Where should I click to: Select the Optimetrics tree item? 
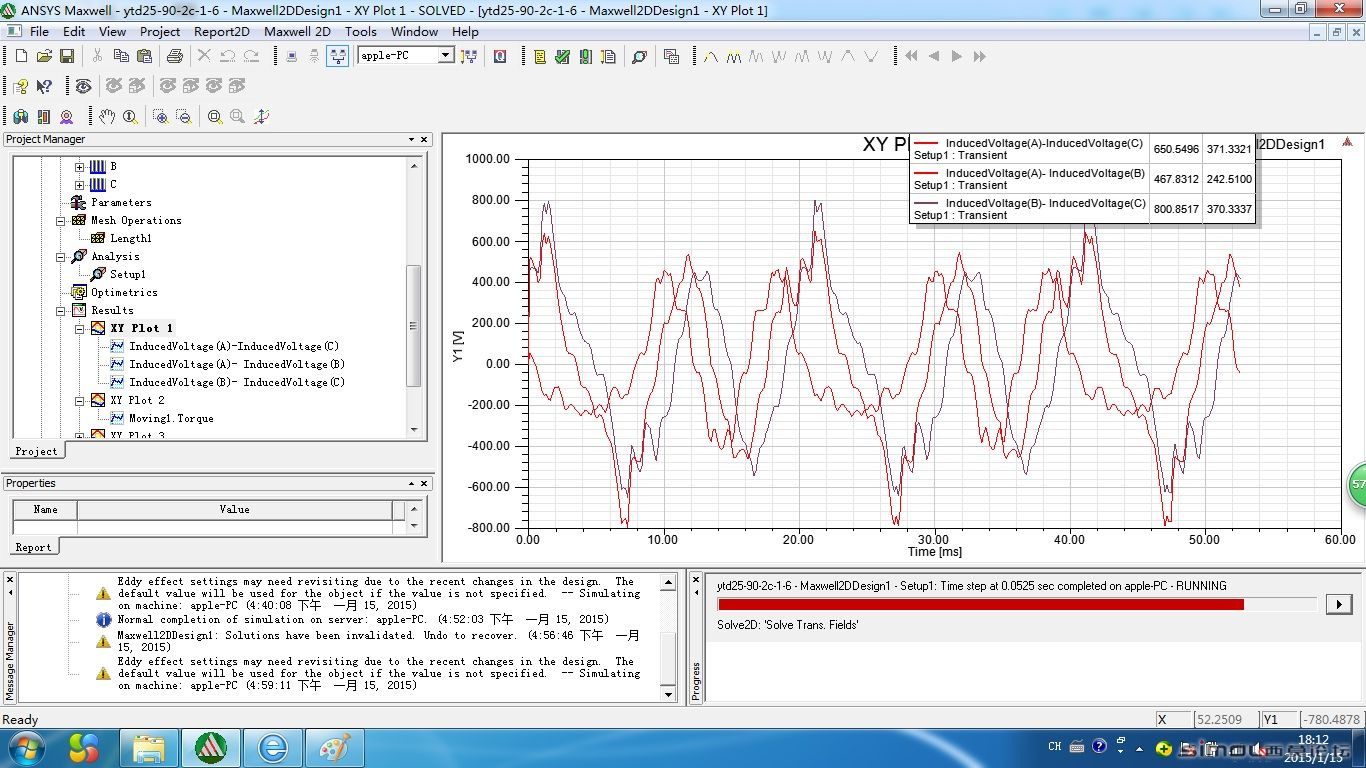124,292
